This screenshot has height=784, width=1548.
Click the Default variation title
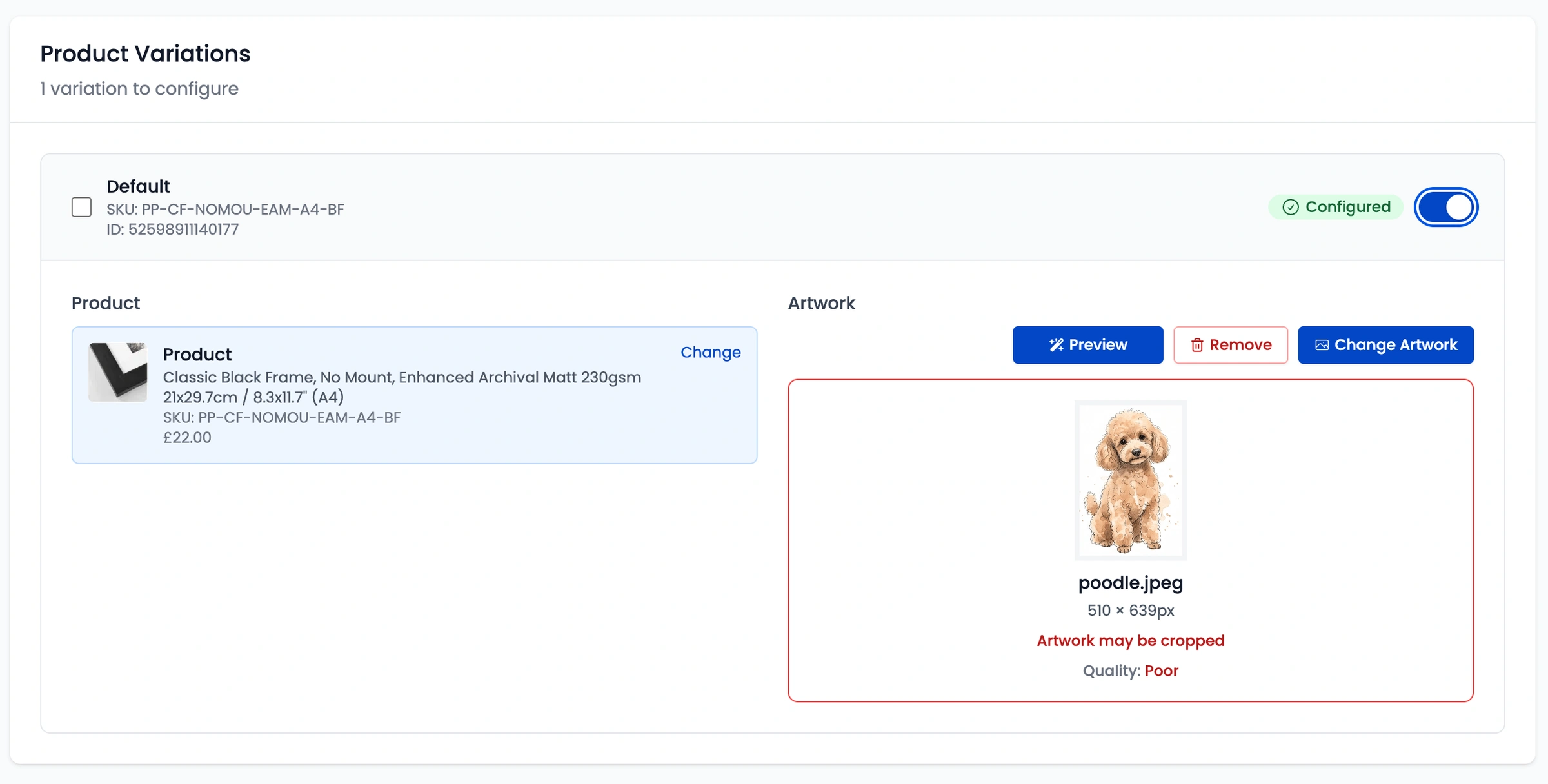[x=138, y=186]
